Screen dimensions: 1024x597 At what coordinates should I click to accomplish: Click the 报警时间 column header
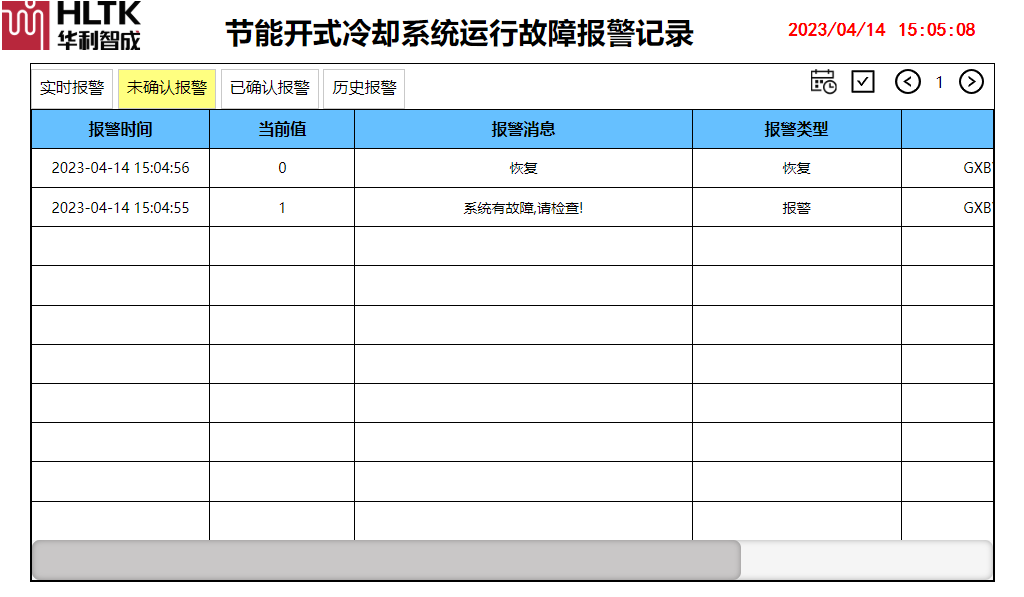(120, 129)
